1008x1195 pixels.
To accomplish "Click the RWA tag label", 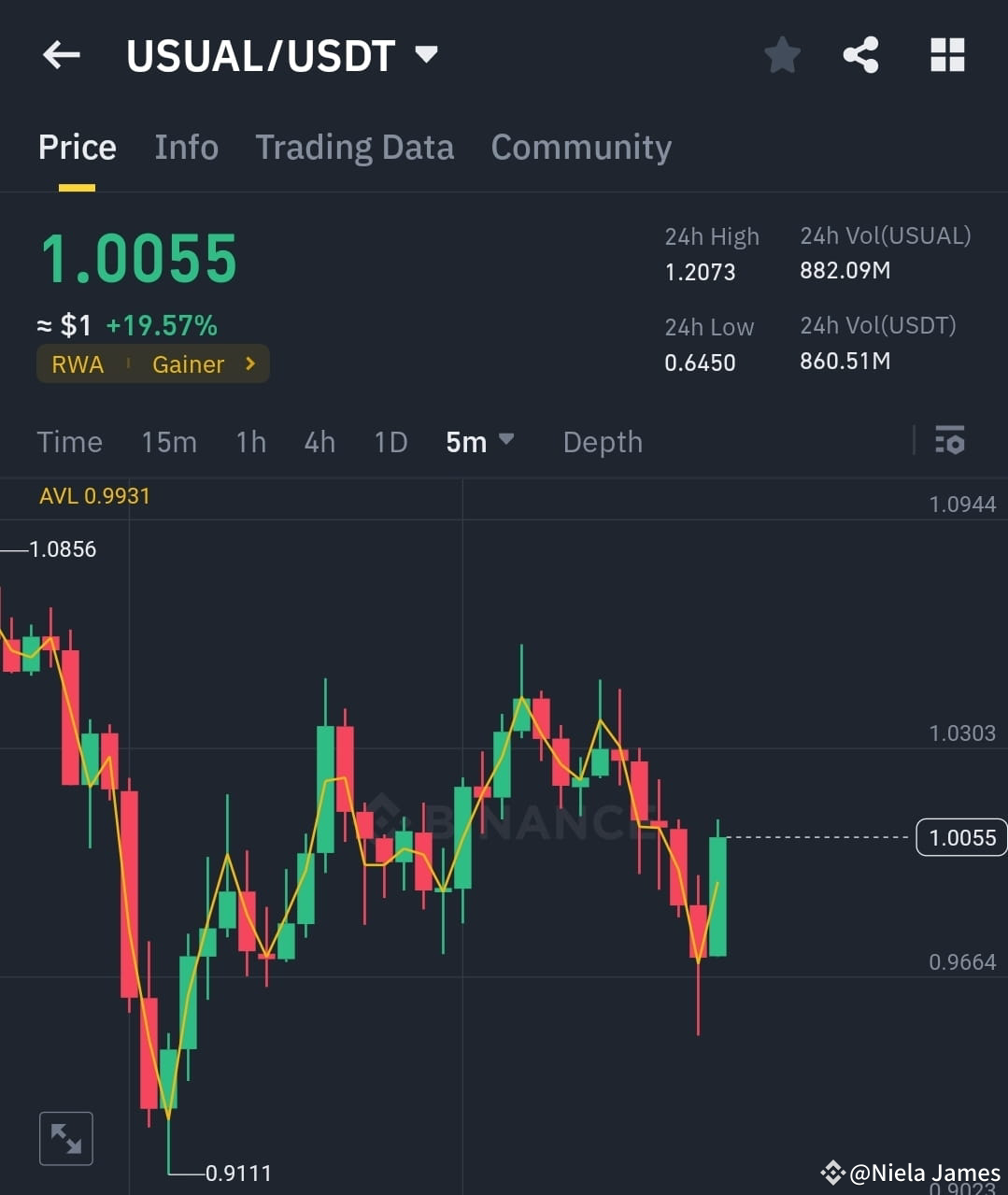I will pyautogui.click(x=78, y=363).
